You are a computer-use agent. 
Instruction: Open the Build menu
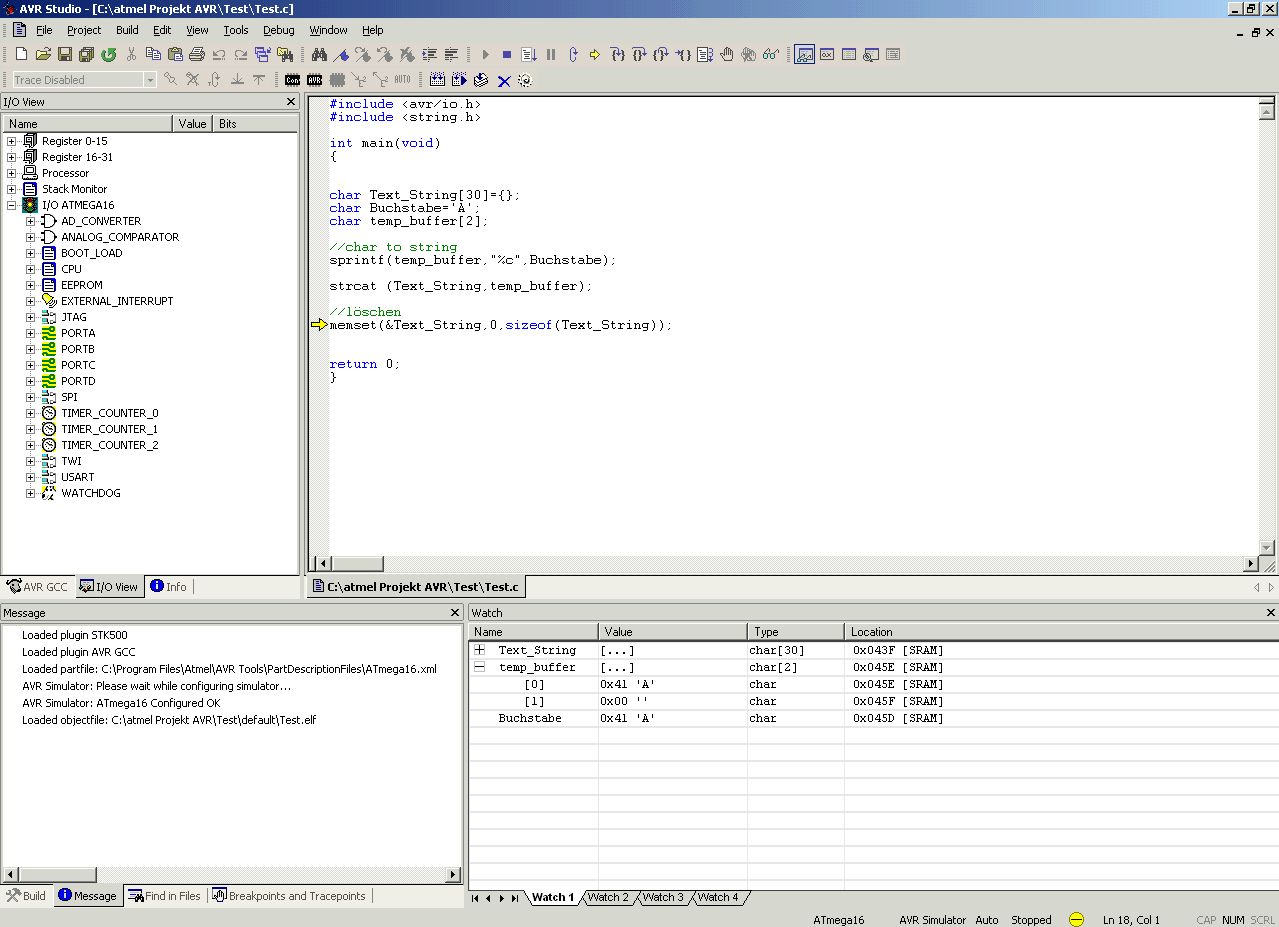(x=127, y=30)
